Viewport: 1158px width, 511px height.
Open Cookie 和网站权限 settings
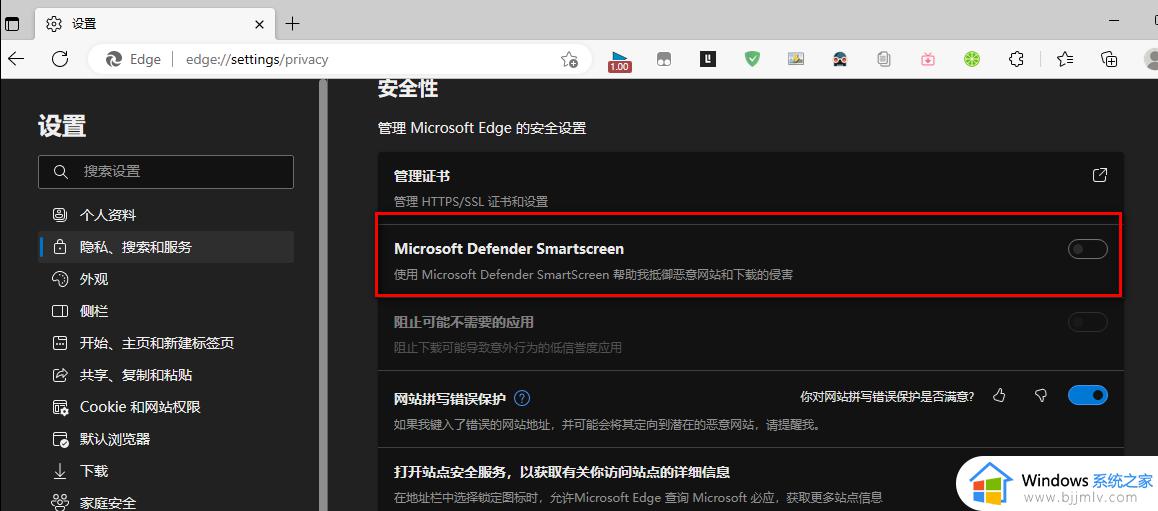pyautogui.click(x=165, y=407)
